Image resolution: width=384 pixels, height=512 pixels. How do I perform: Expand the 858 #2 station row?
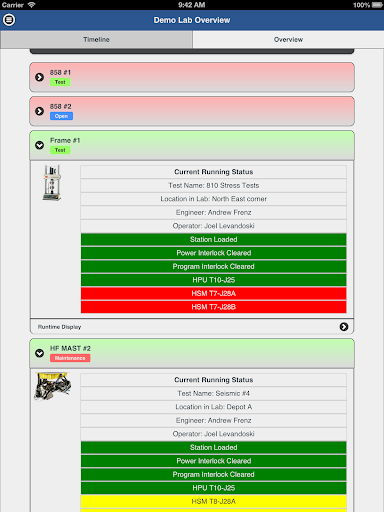point(192,111)
